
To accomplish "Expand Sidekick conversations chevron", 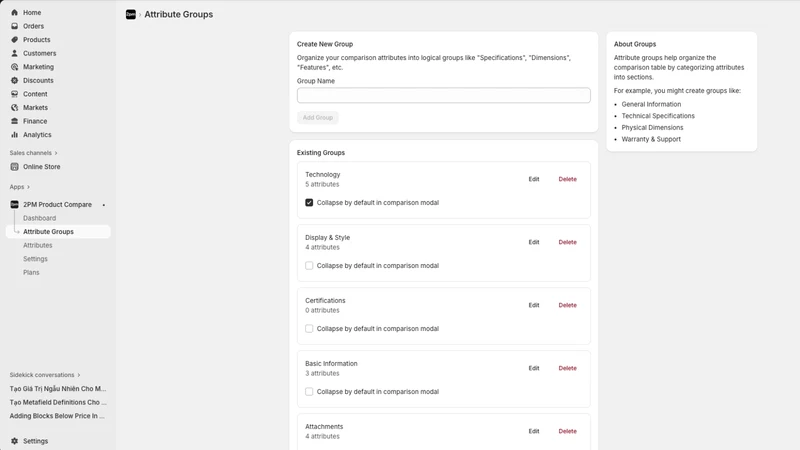I will click(79, 375).
